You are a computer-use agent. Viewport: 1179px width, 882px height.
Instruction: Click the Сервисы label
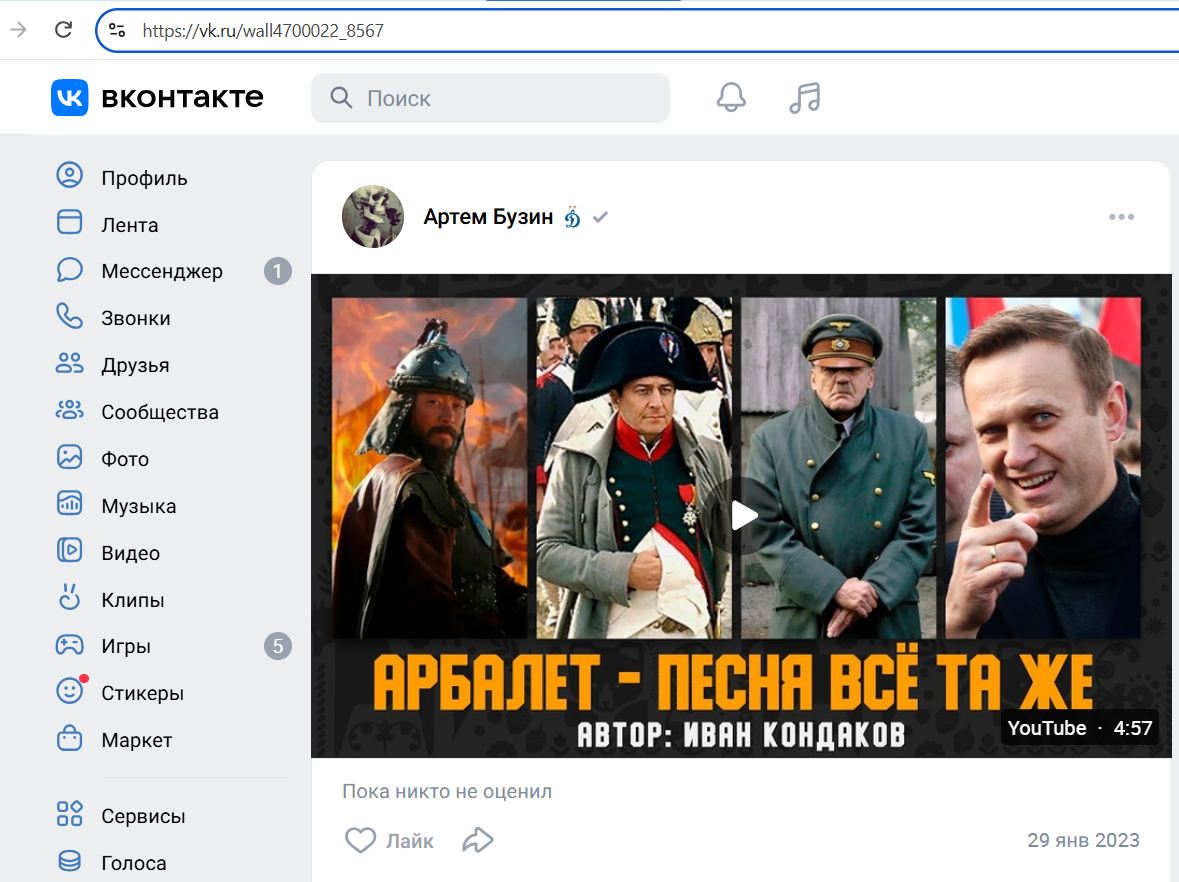143,816
